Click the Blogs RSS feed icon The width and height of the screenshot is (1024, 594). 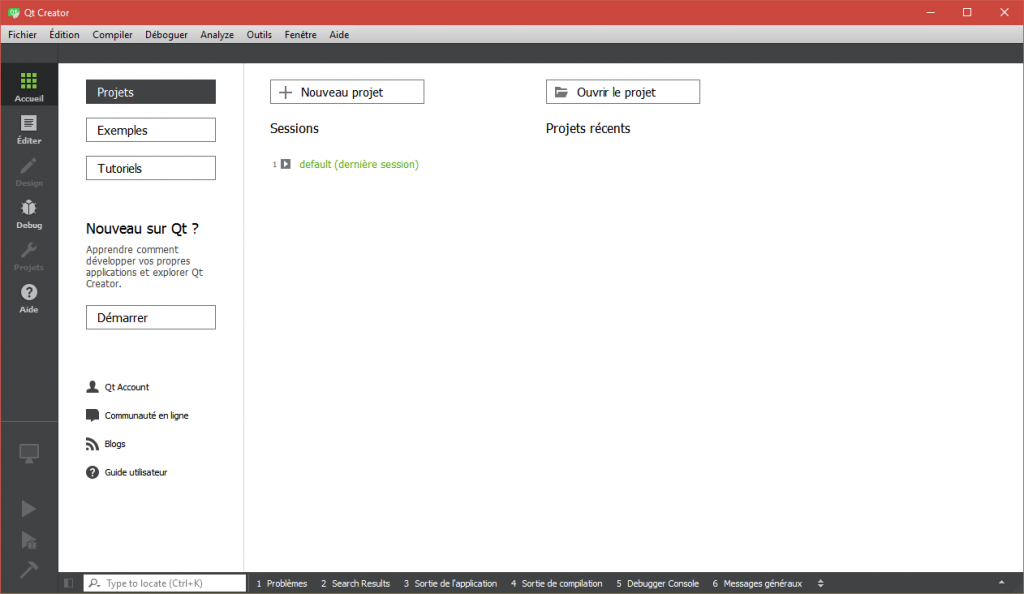(92, 444)
